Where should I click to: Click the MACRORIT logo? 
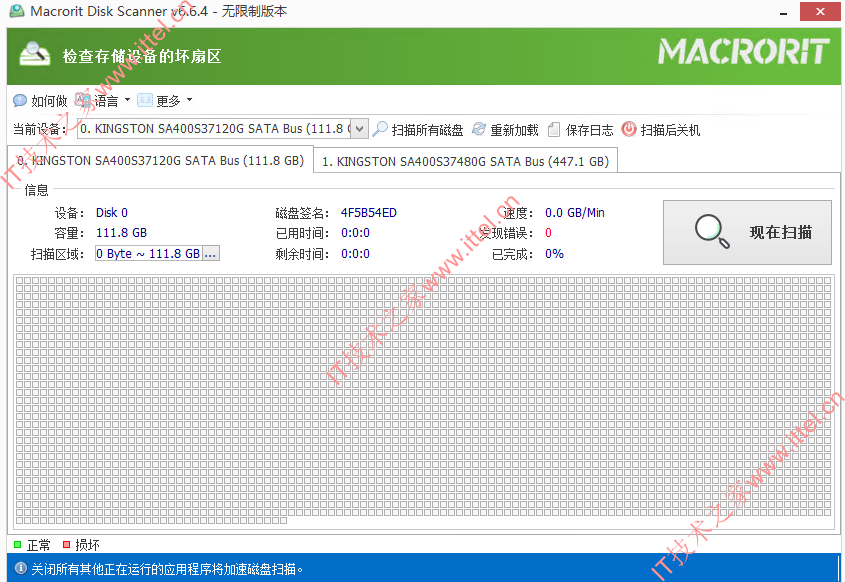coord(744,51)
